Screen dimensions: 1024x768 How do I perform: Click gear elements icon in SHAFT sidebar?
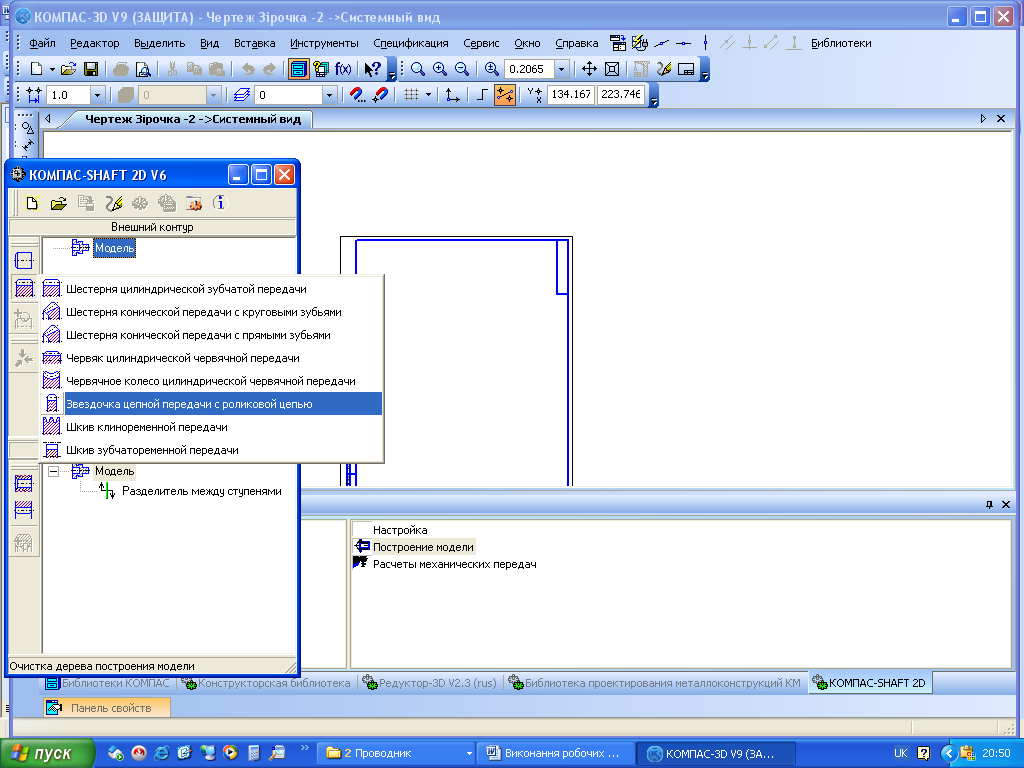(x=24, y=288)
